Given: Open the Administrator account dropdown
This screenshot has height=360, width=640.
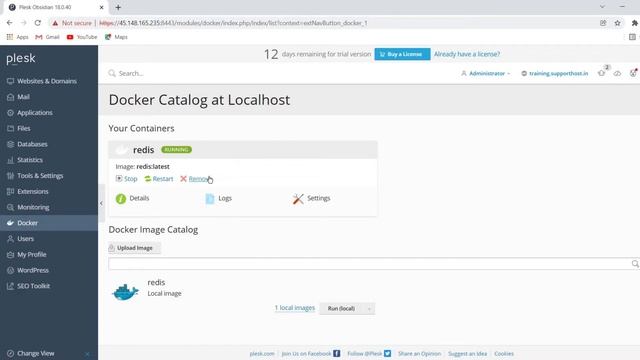Looking at the screenshot, I should point(486,73).
